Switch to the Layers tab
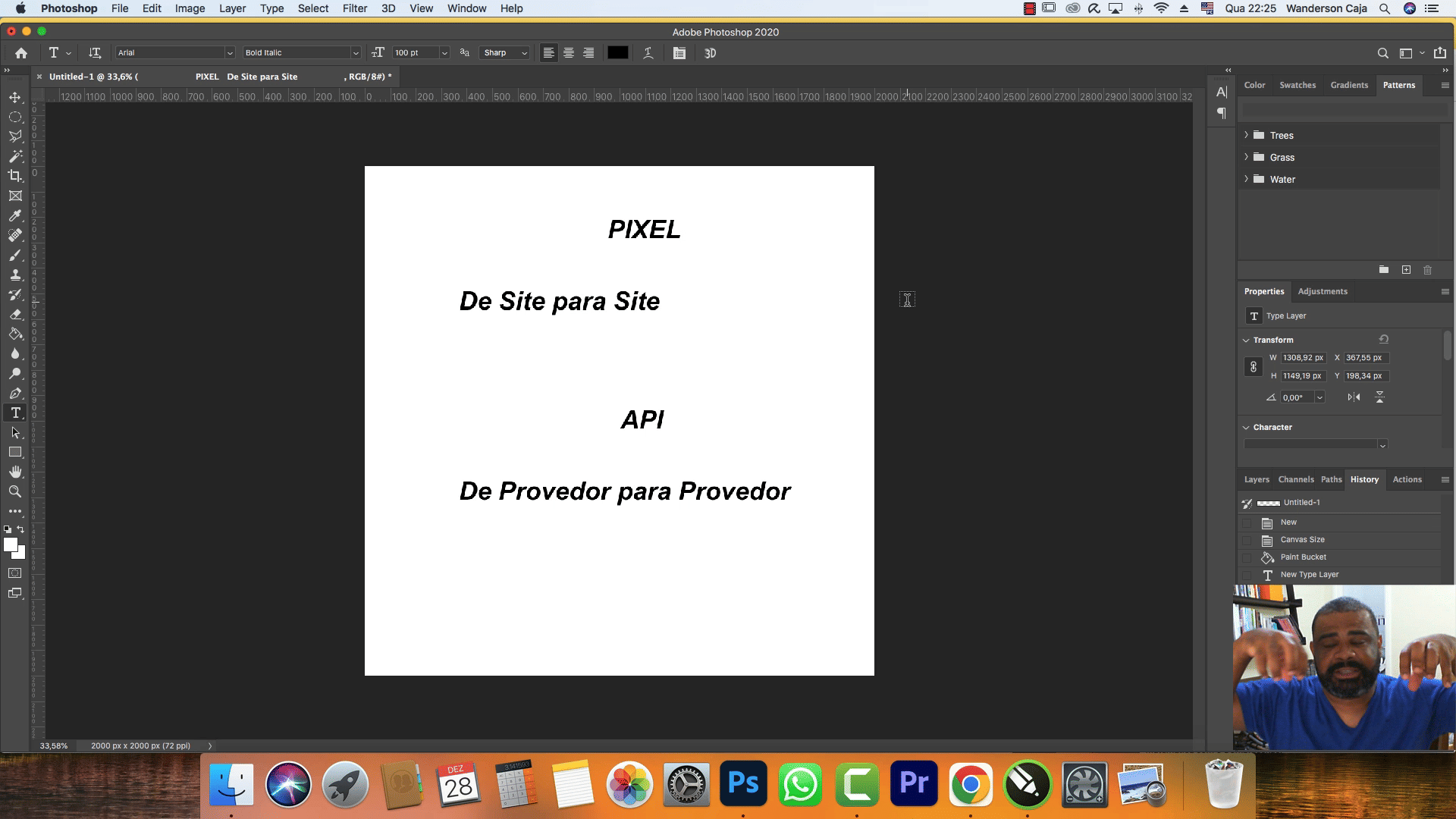1456x819 pixels. click(1256, 479)
